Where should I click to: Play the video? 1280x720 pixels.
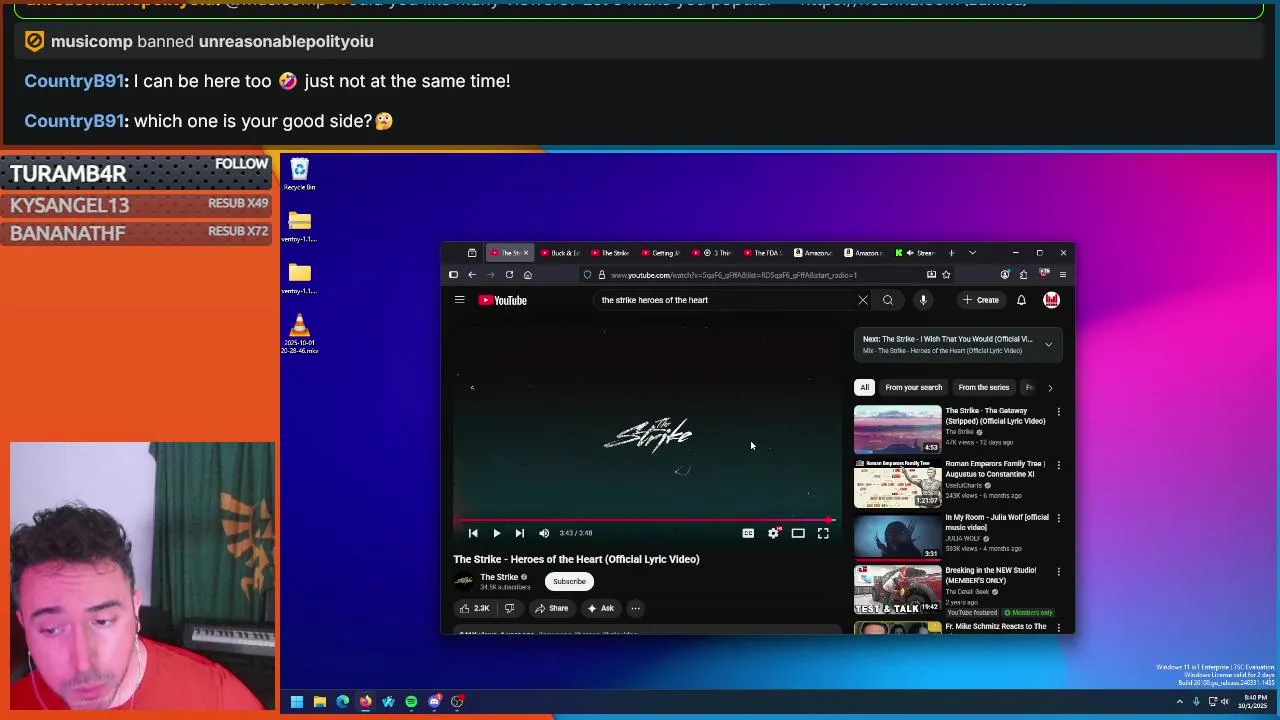point(496,533)
